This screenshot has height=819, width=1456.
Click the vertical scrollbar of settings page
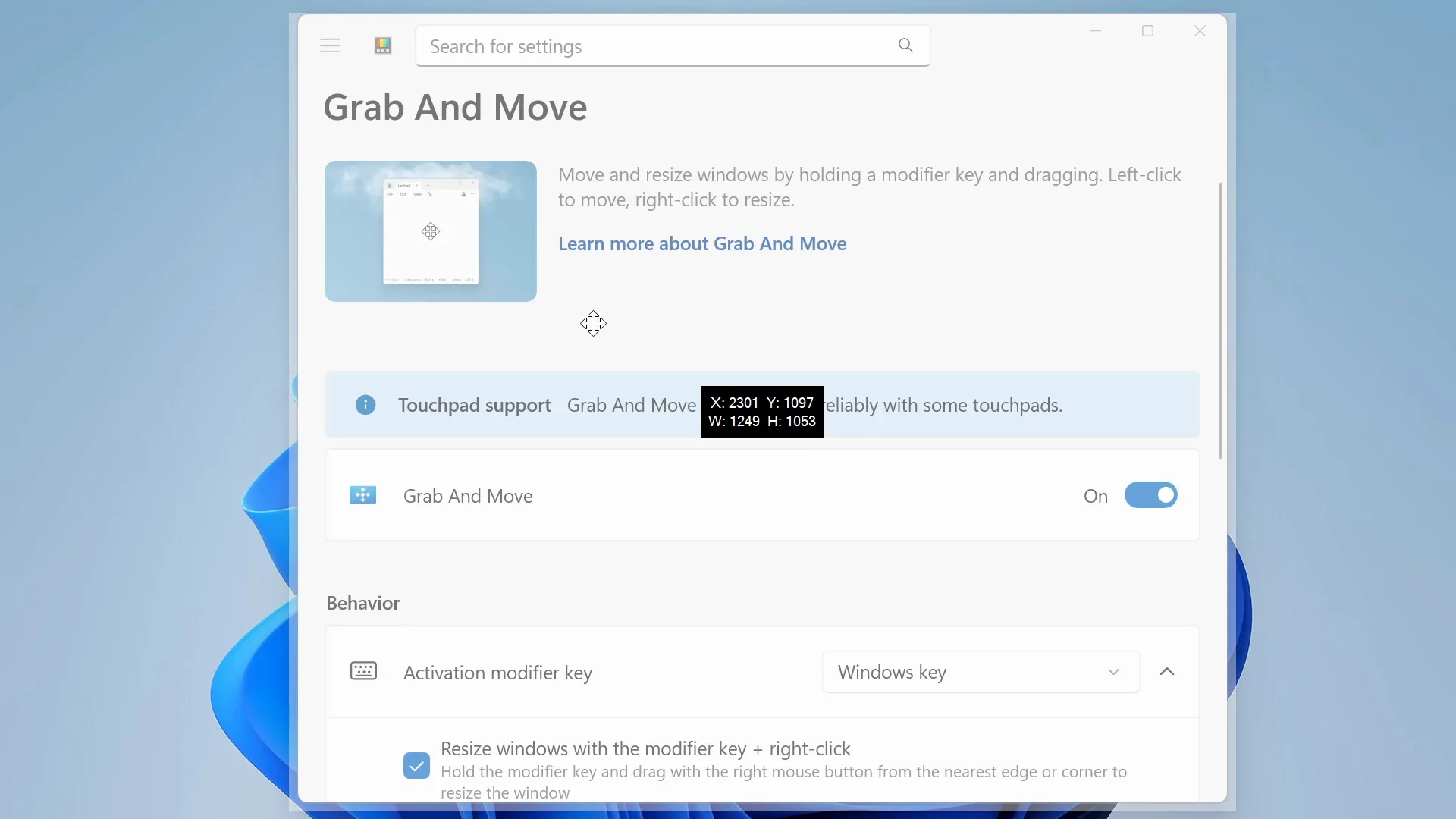tap(1220, 320)
